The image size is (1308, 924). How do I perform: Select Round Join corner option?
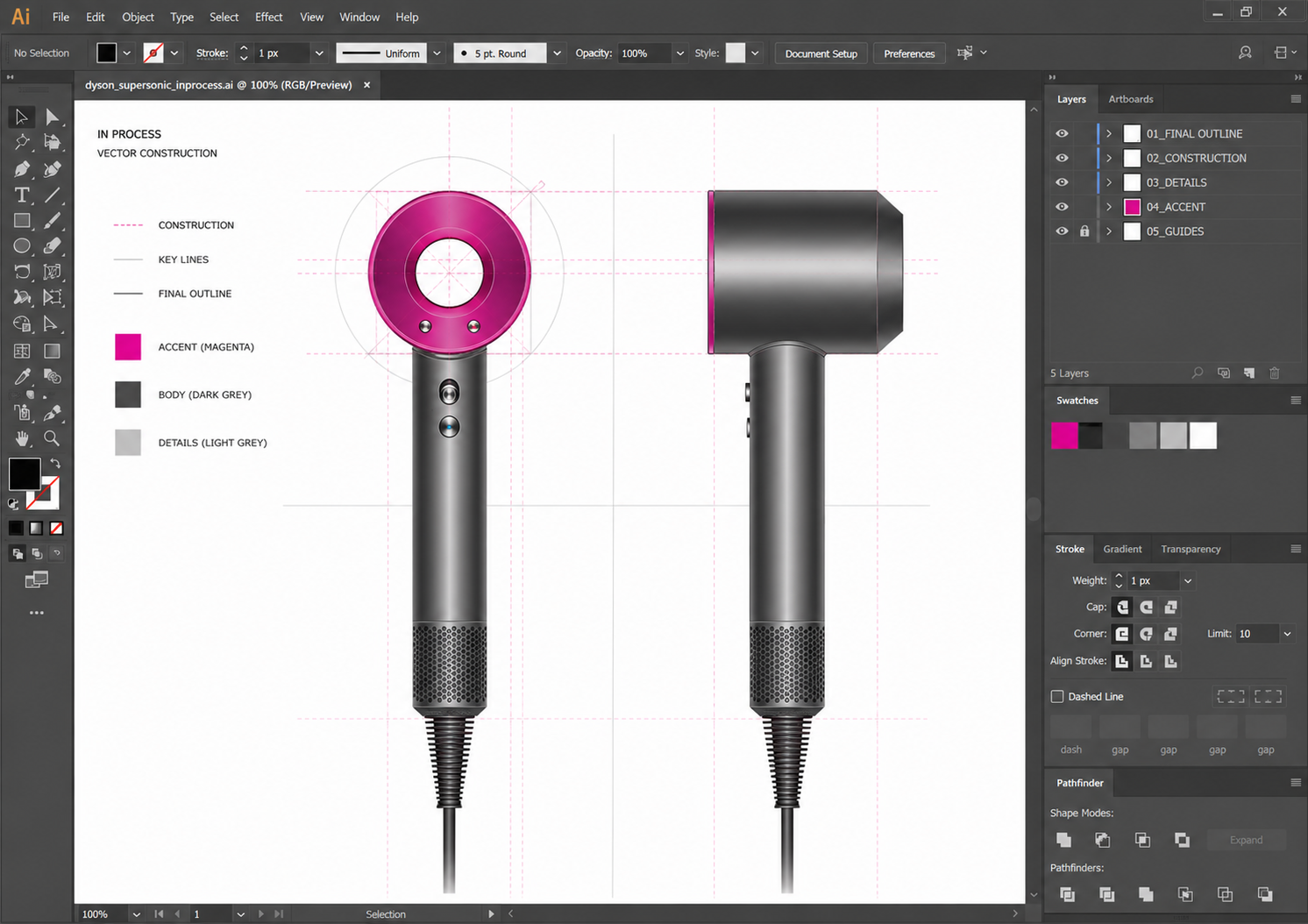pyautogui.click(x=1146, y=634)
